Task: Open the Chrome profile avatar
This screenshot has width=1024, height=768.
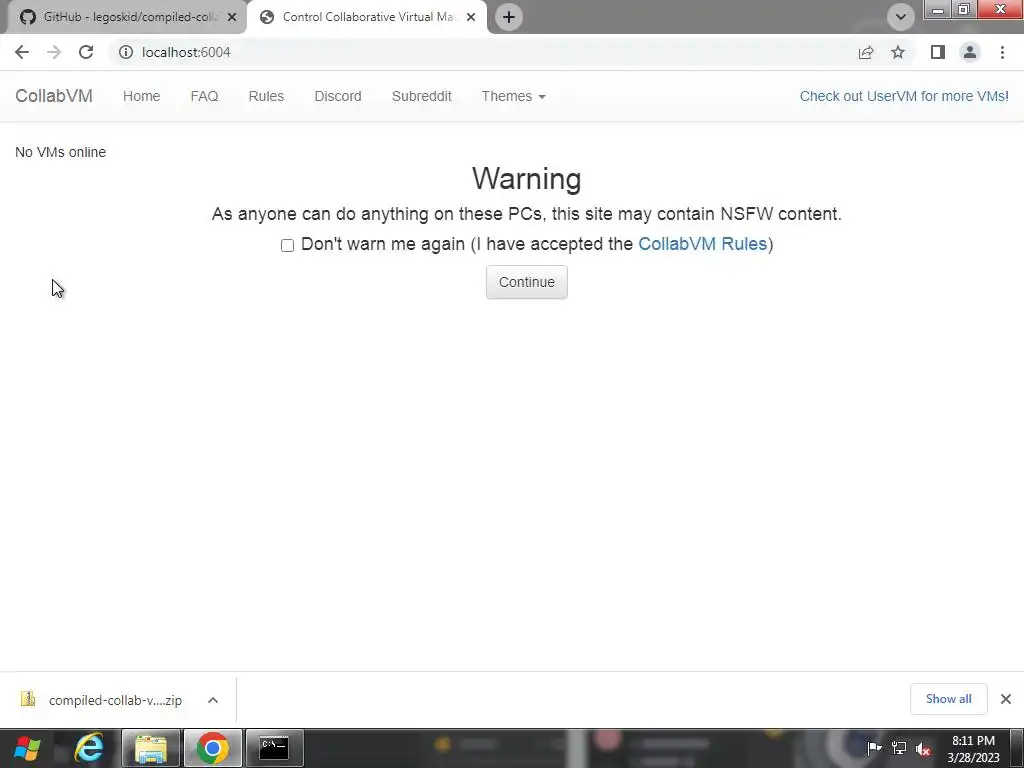Action: click(970, 52)
